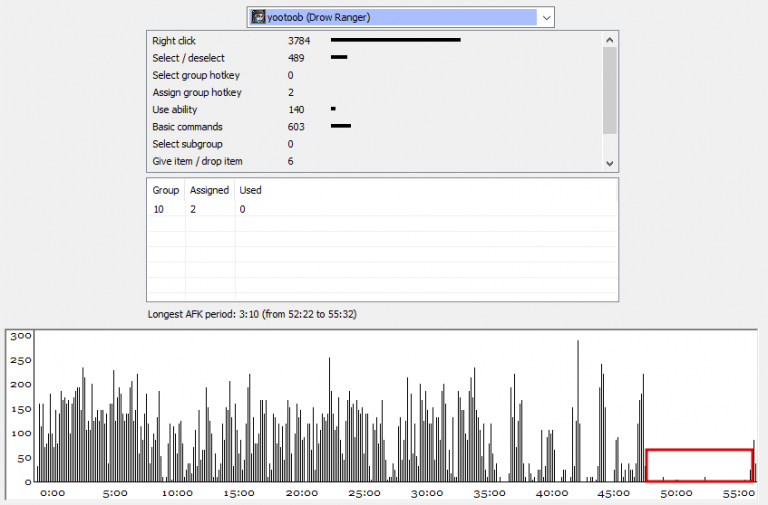Viewport: 768px width, 505px height.
Task: Select the Select group hotkey row
Action: (x=375, y=75)
